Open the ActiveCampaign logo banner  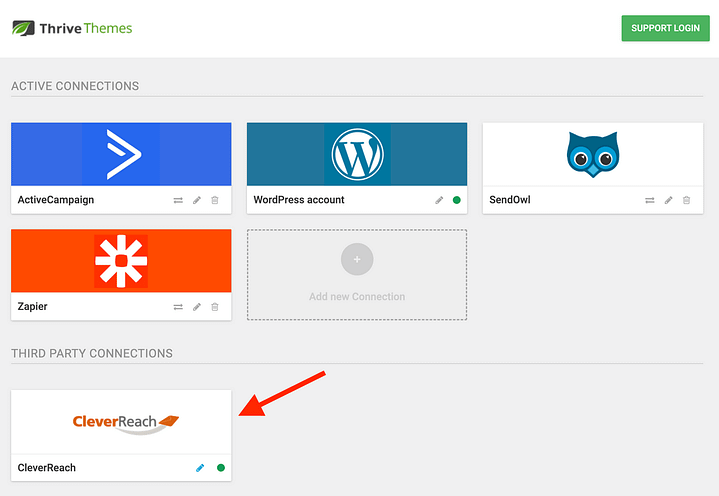121,154
